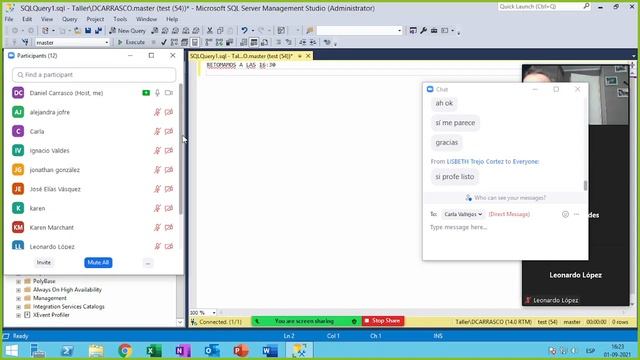Click the Save All toolbar icon
This screenshot has height=360, width=640.
[98, 31]
